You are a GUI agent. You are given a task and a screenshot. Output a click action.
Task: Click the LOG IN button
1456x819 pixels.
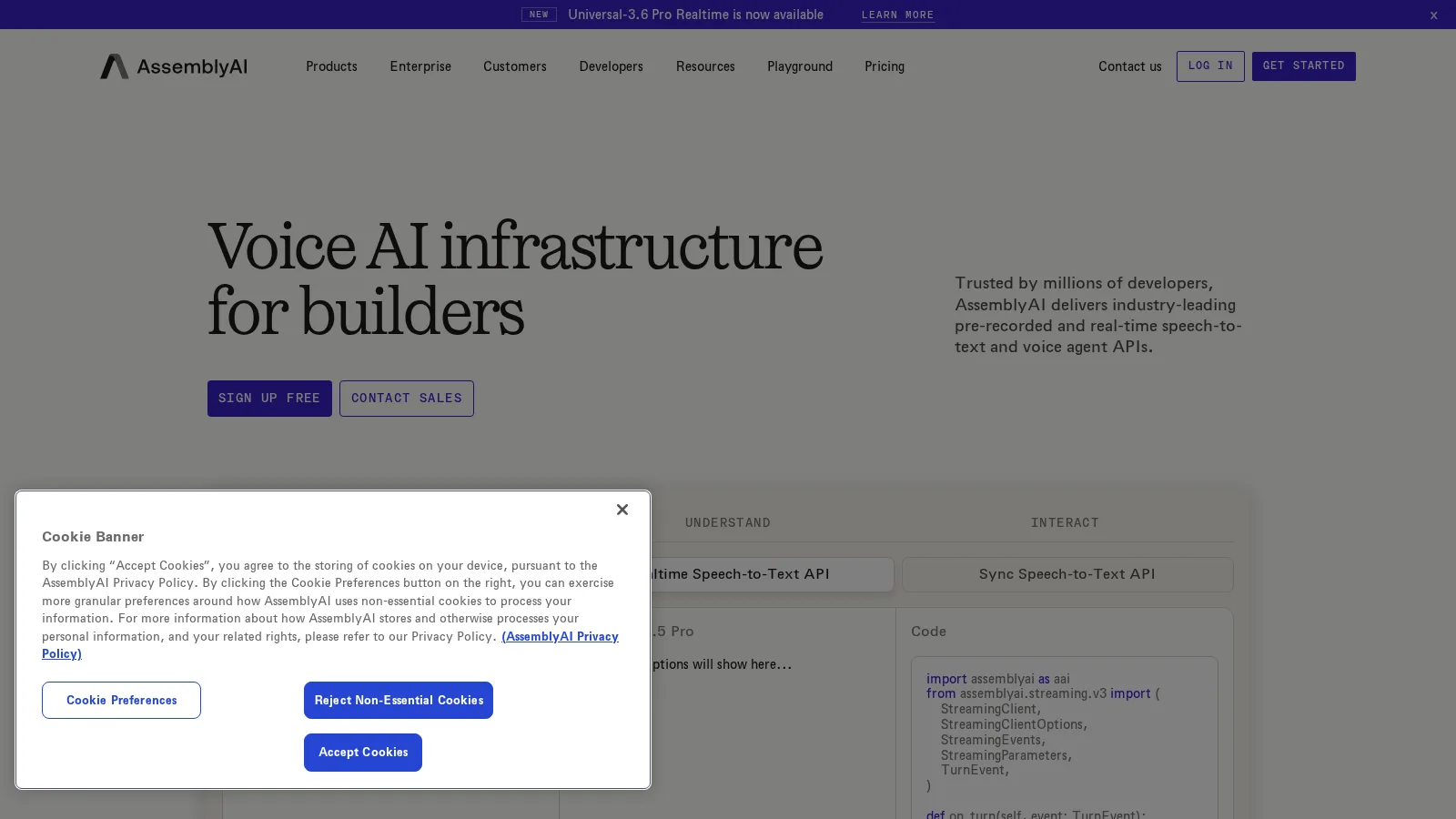tap(1210, 66)
